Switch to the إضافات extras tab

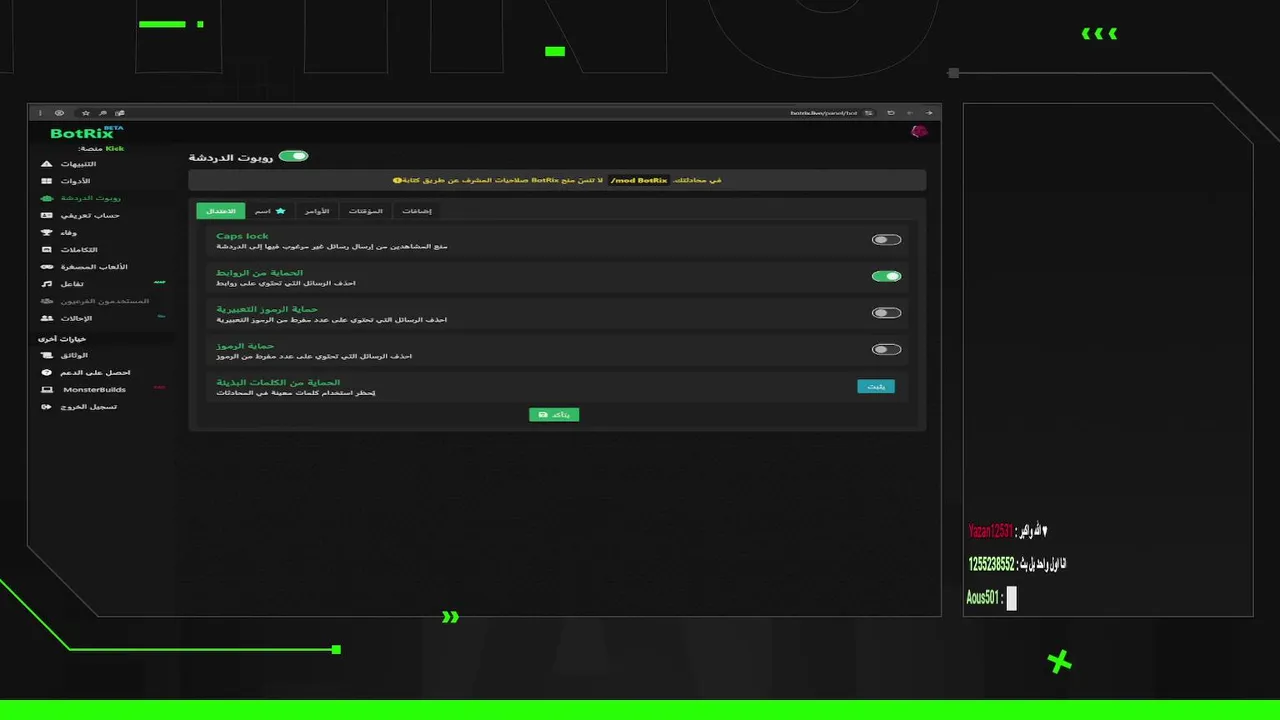416,211
